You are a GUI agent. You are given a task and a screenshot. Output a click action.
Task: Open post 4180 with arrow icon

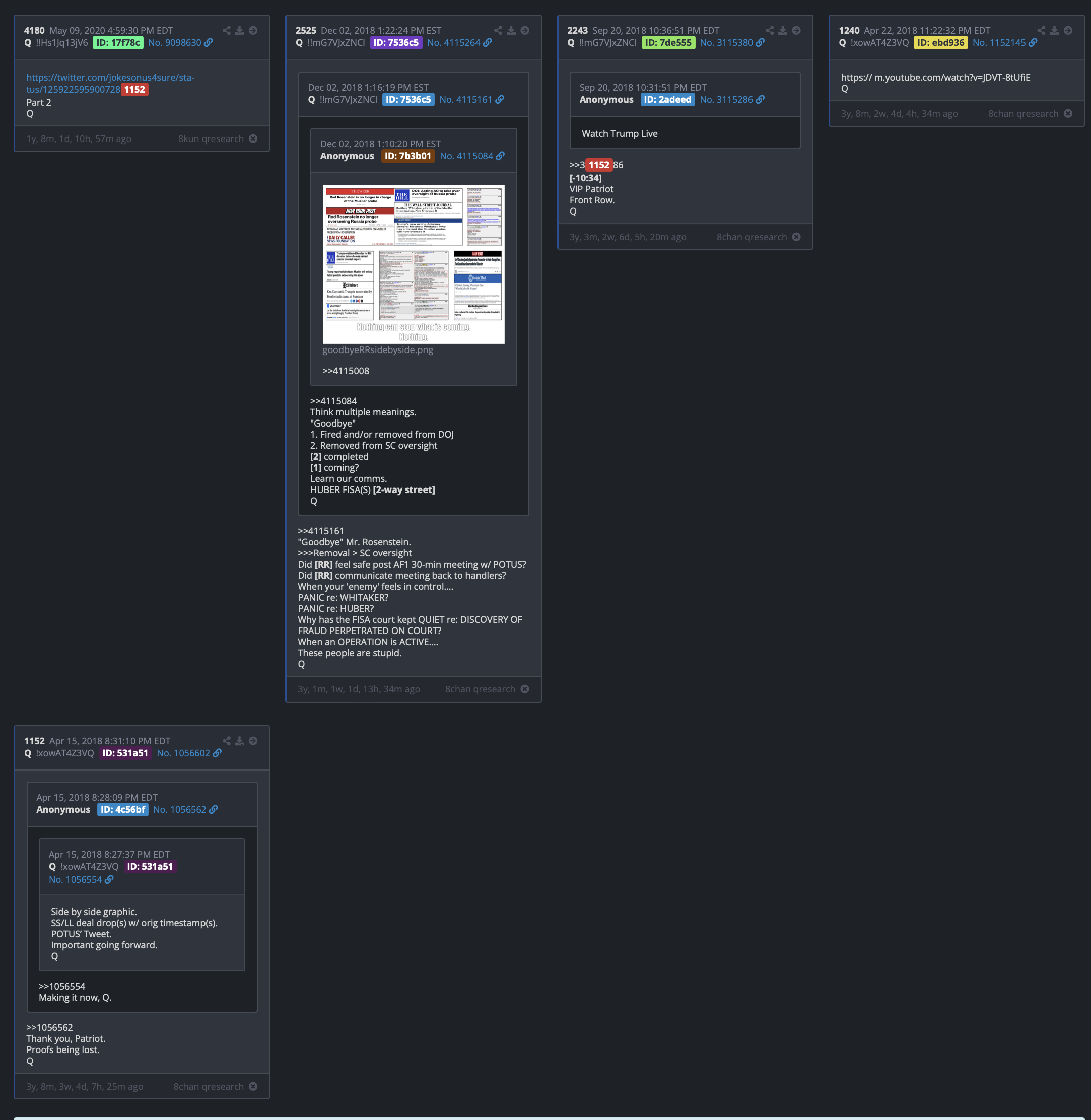(253, 30)
